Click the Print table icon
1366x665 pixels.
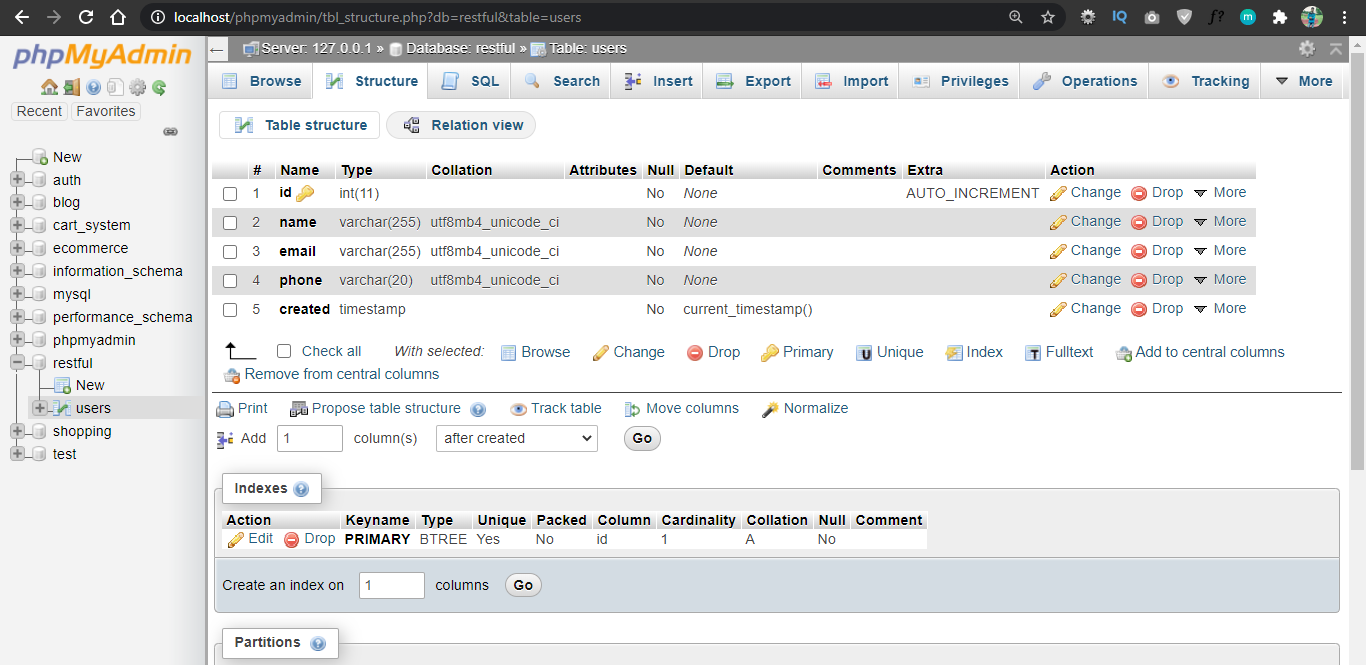pos(225,408)
